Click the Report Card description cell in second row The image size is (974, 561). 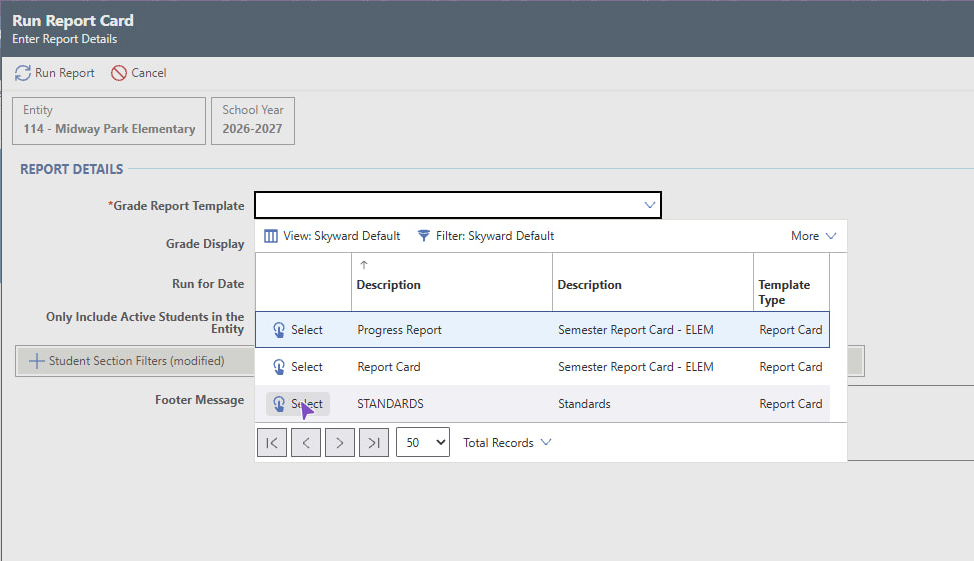pos(389,367)
